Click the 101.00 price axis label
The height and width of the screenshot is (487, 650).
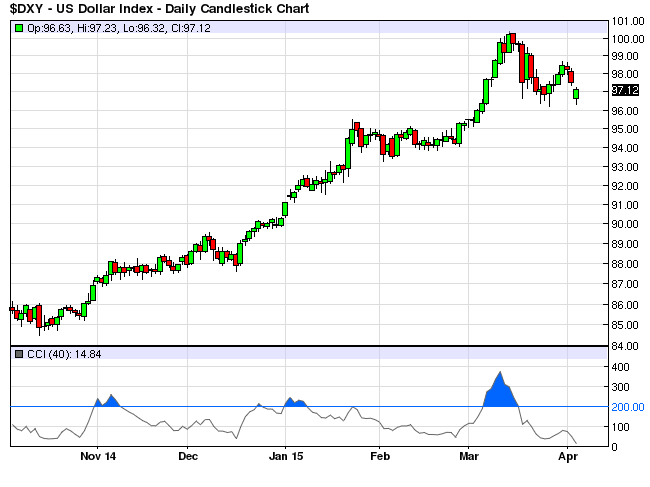[628, 21]
